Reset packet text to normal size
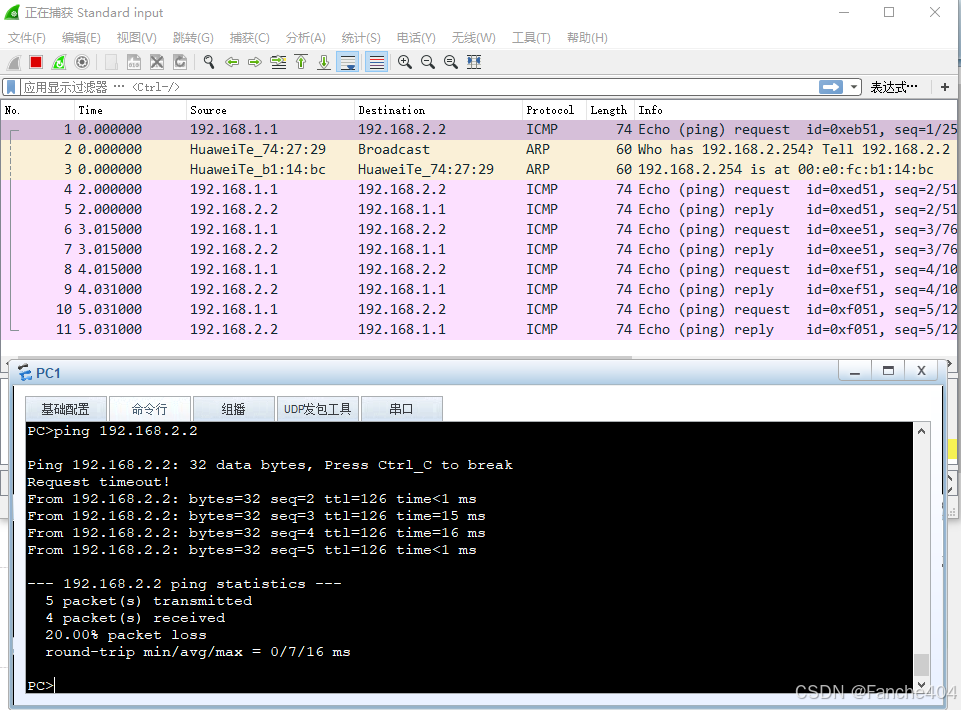The width and height of the screenshot is (961, 710). tap(450, 62)
